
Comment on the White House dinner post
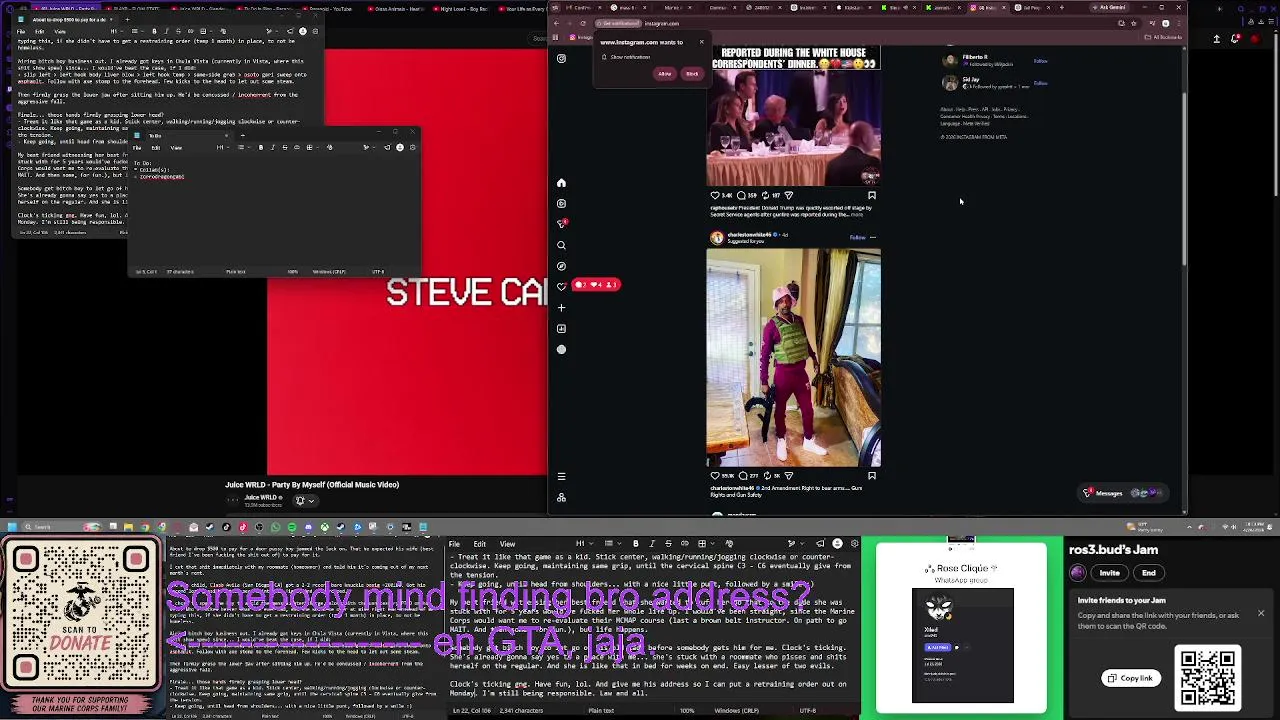[741, 195]
